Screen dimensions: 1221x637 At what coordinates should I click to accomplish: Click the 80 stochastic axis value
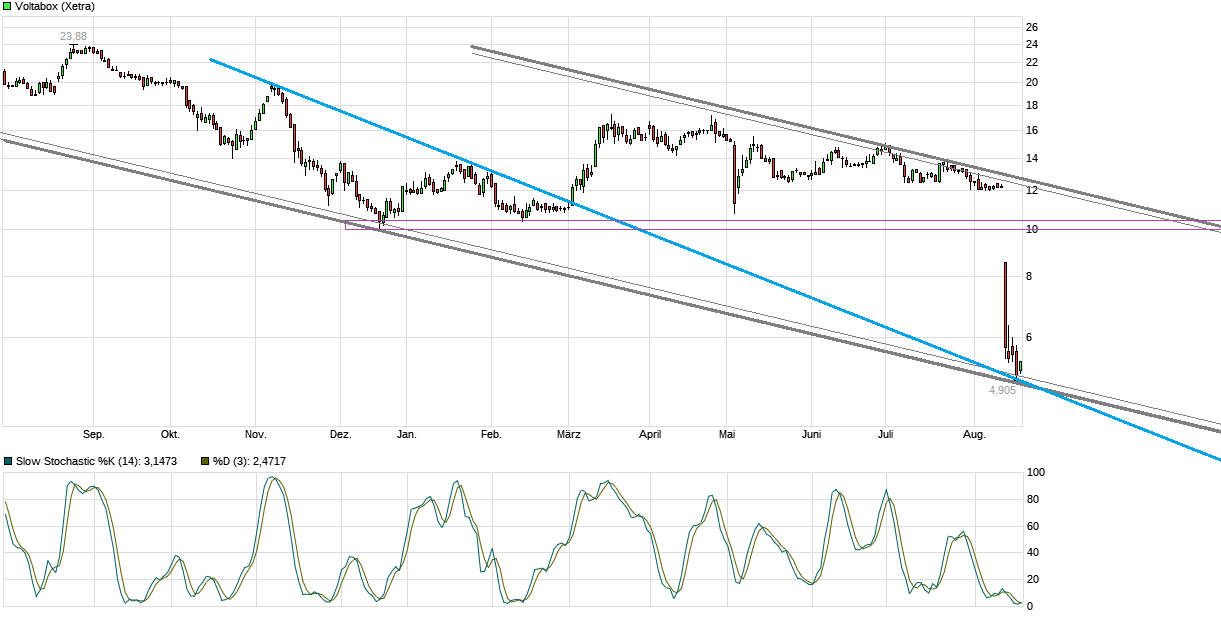coord(1033,499)
